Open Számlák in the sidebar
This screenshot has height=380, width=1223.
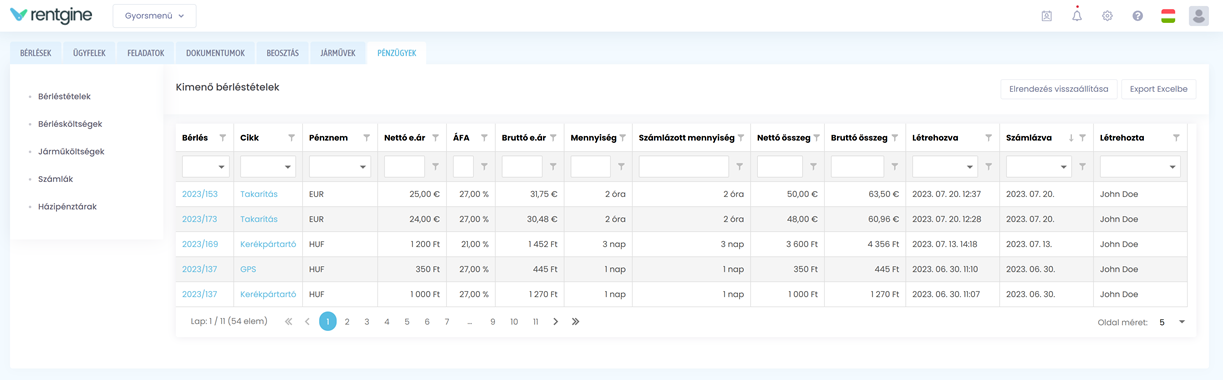(x=55, y=179)
